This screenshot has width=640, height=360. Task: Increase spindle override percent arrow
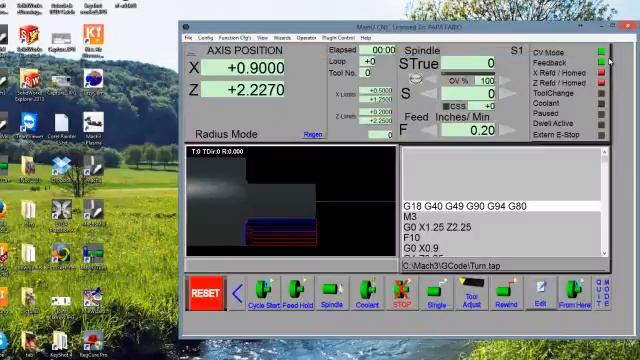pyautogui.click(x=505, y=80)
